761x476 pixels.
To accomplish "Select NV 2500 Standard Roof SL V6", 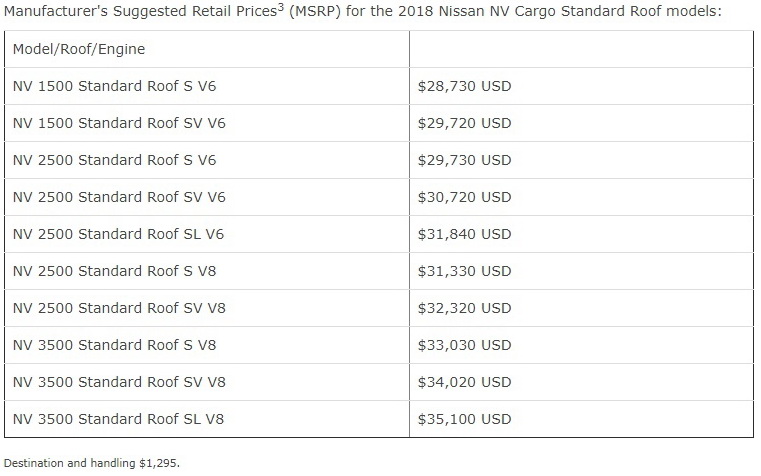I will click(118, 234).
